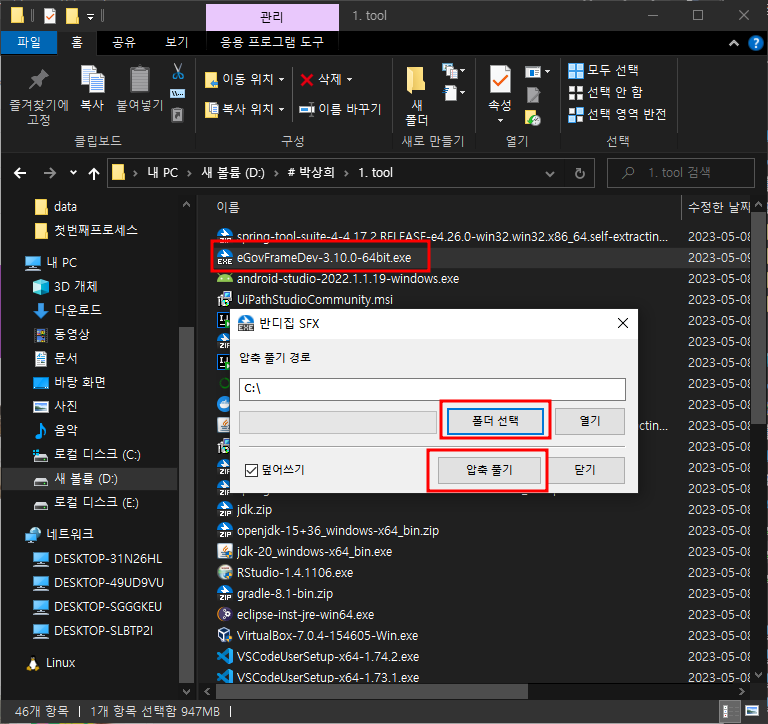Click the 속성 (Properties) checkmark icon

tap(500, 79)
